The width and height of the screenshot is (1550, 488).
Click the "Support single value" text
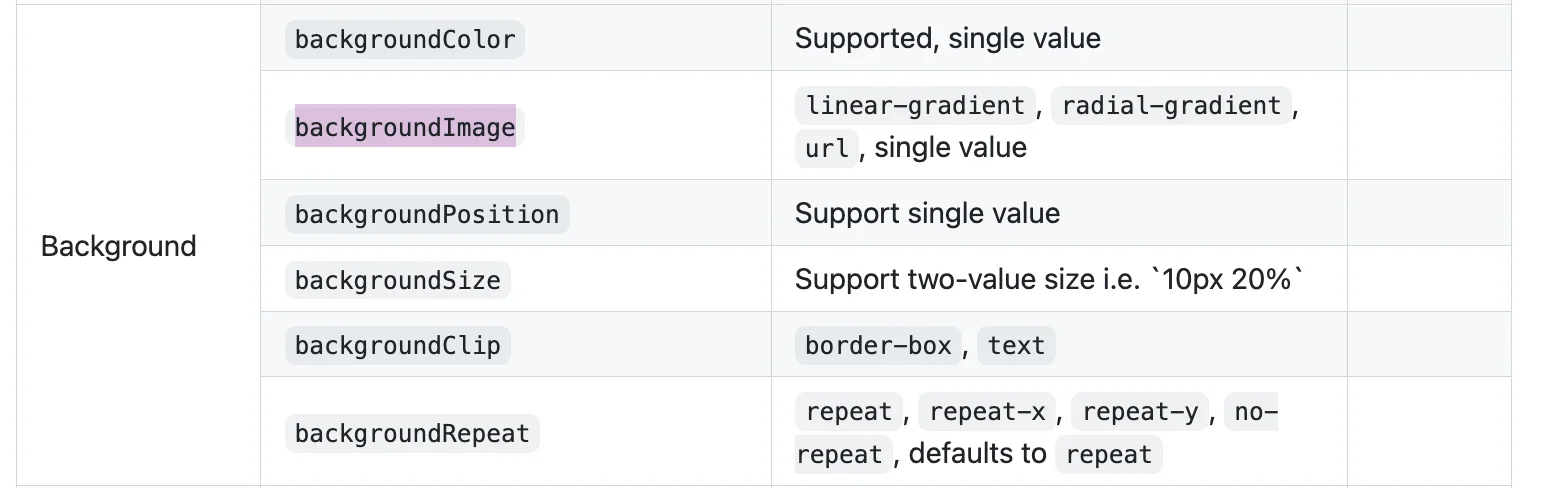click(927, 213)
